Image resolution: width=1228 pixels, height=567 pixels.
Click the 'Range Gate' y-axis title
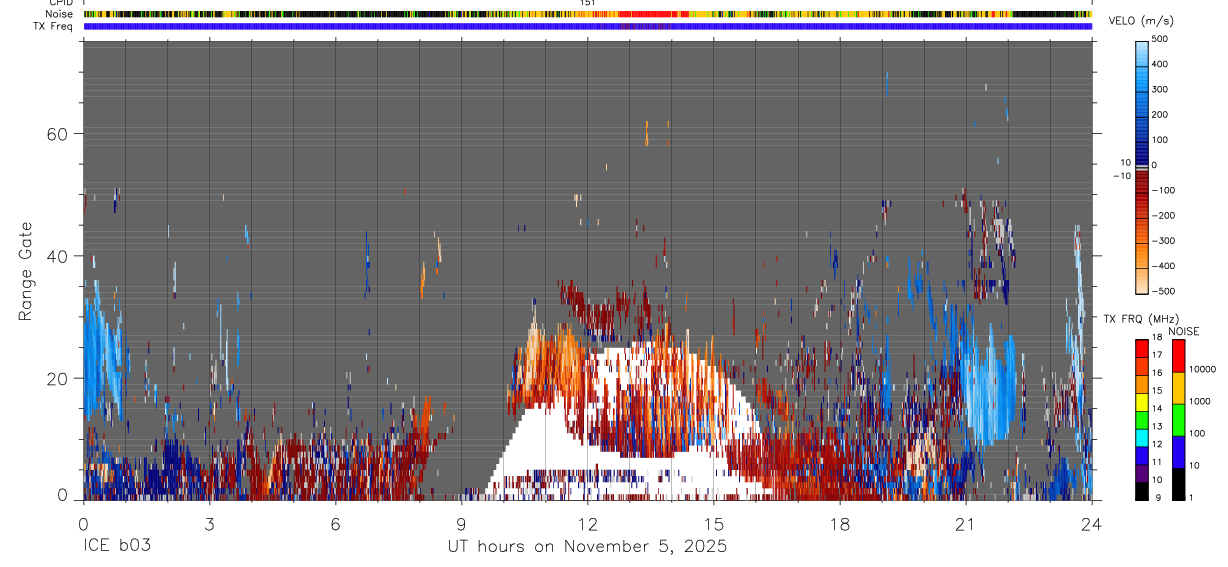click(x=26, y=270)
